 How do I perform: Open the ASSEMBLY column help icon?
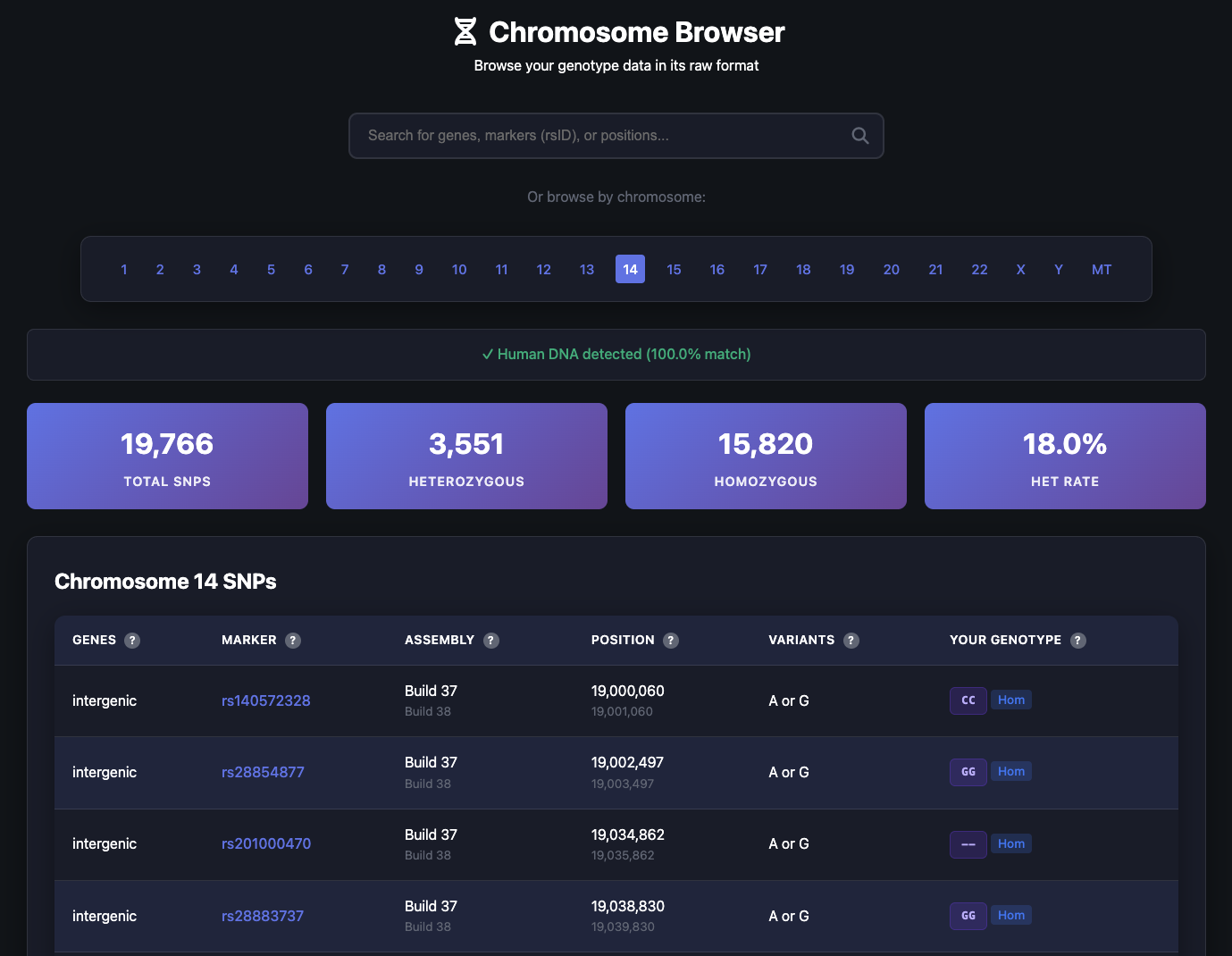click(x=490, y=640)
